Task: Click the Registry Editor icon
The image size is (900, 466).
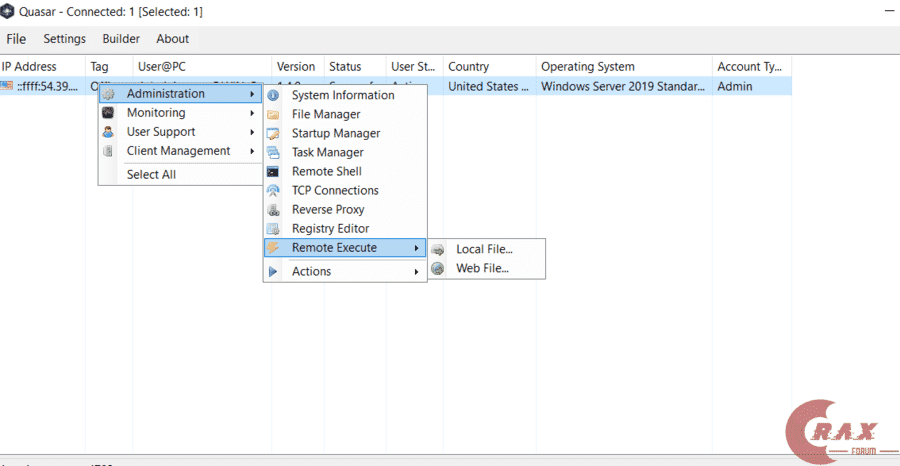Action: coord(272,228)
